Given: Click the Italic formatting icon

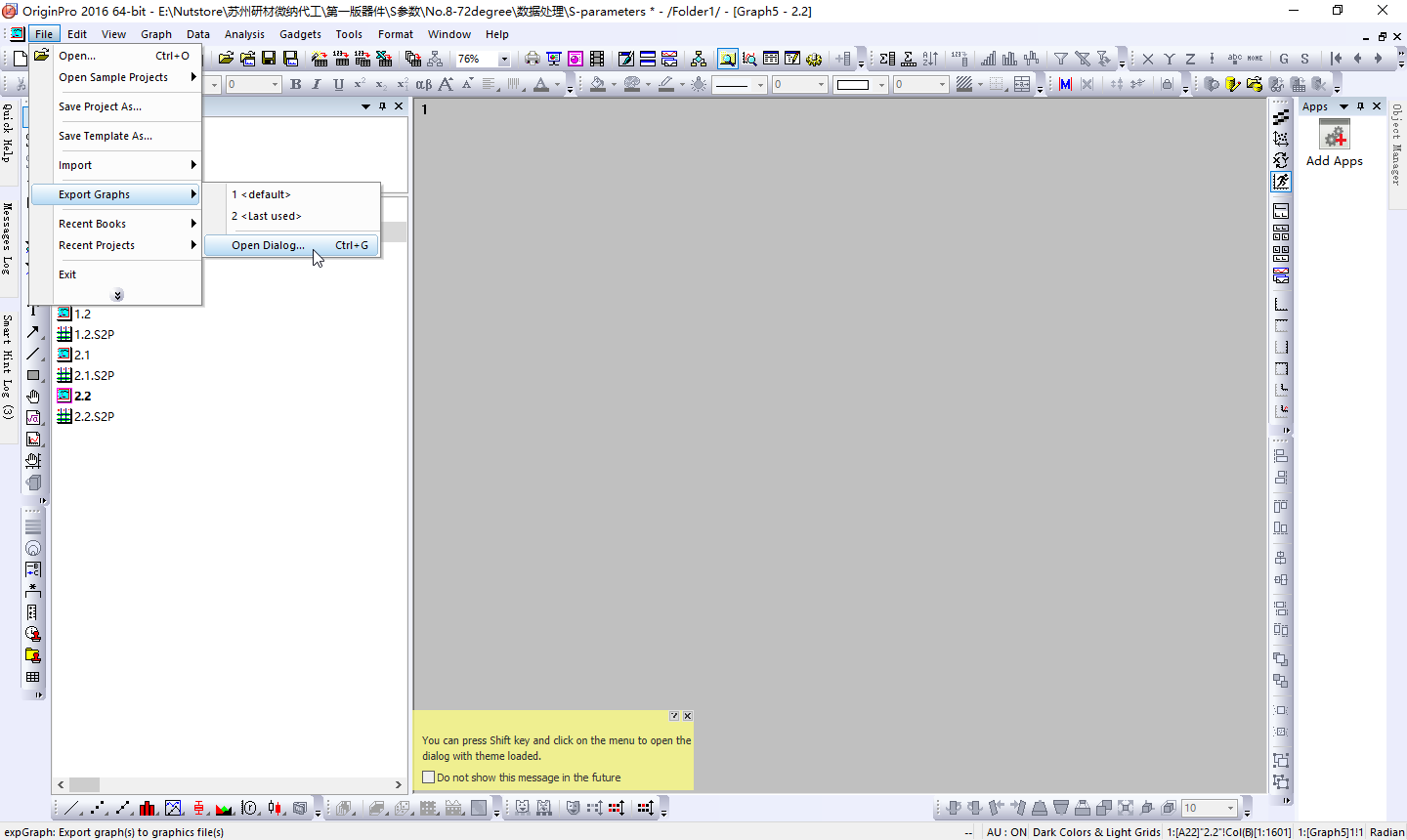Looking at the screenshot, I should point(317,85).
